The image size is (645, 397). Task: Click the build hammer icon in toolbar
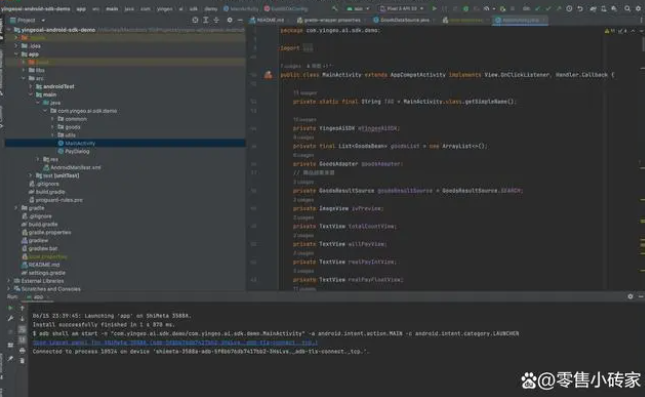pyautogui.click(x=335, y=8)
